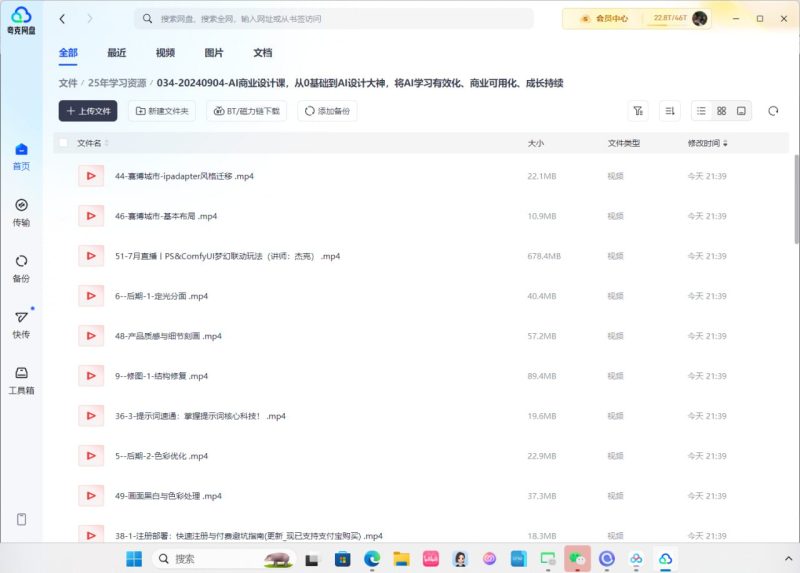Click video icon of 49-画面黑白与色彩处理
The width and height of the screenshot is (800, 573).
point(91,495)
